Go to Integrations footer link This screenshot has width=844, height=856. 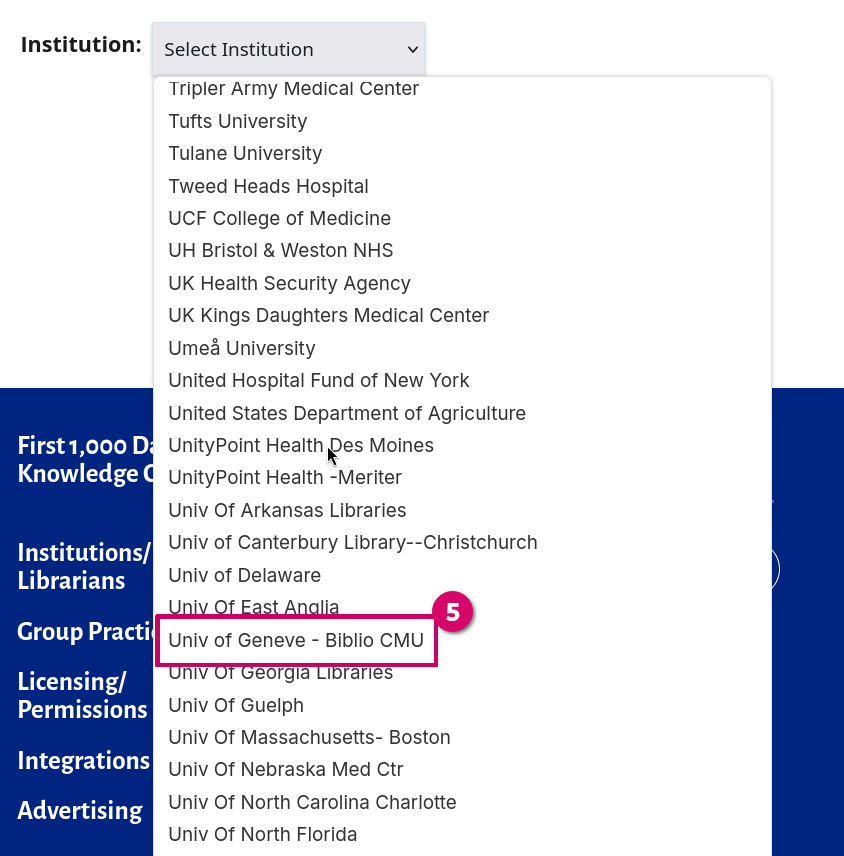83,760
